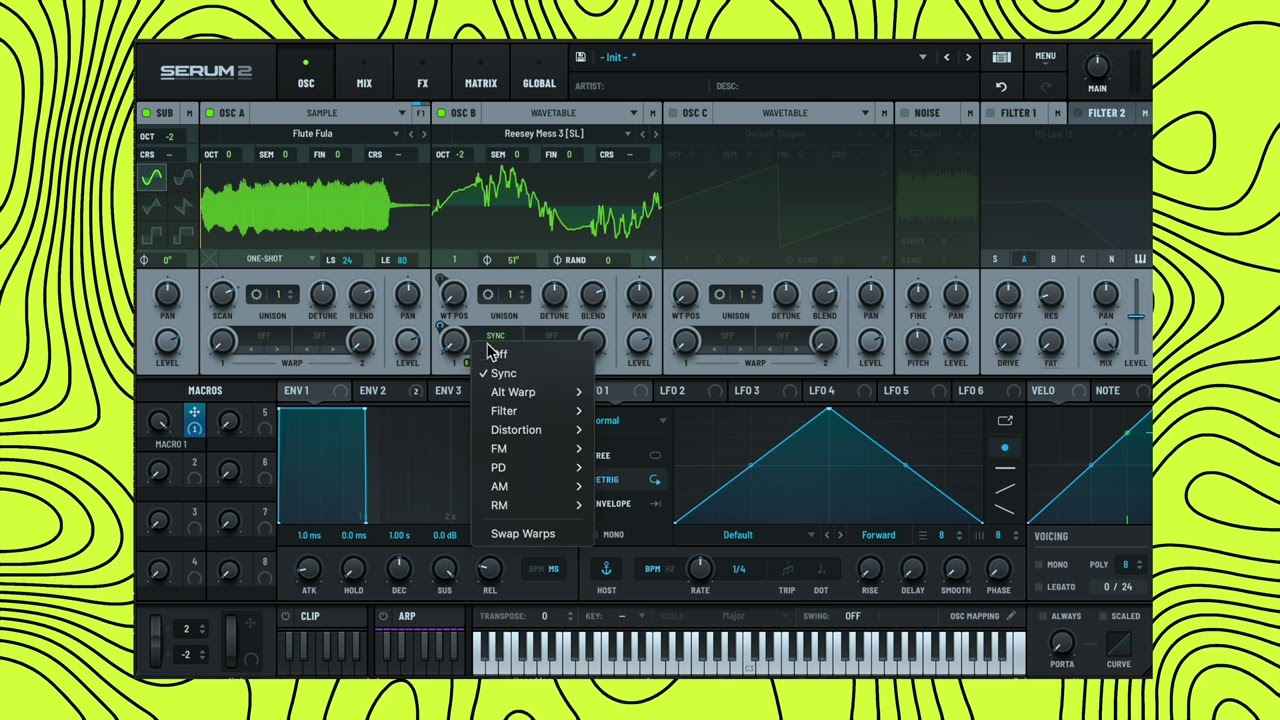Select square wave shape for SUB
This screenshot has width=1280, height=720.
click(152, 235)
